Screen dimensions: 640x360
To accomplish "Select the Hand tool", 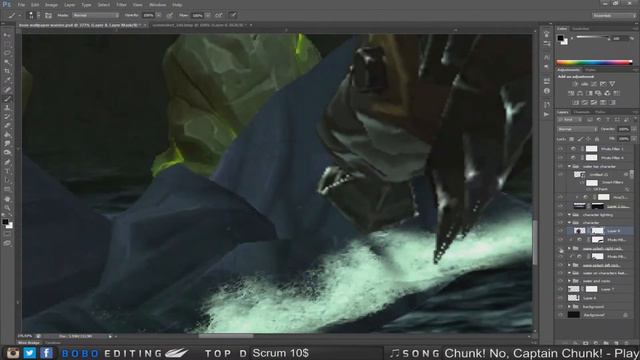I will pos(7,199).
